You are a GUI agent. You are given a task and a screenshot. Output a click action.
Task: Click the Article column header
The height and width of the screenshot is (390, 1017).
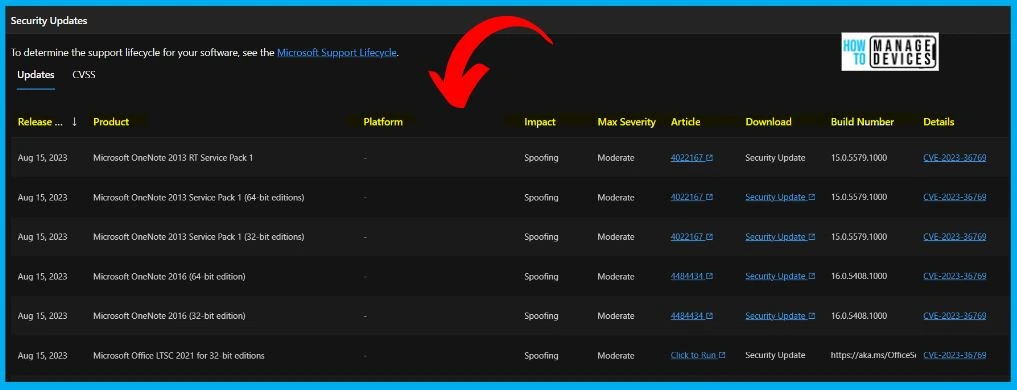coord(686,121)
